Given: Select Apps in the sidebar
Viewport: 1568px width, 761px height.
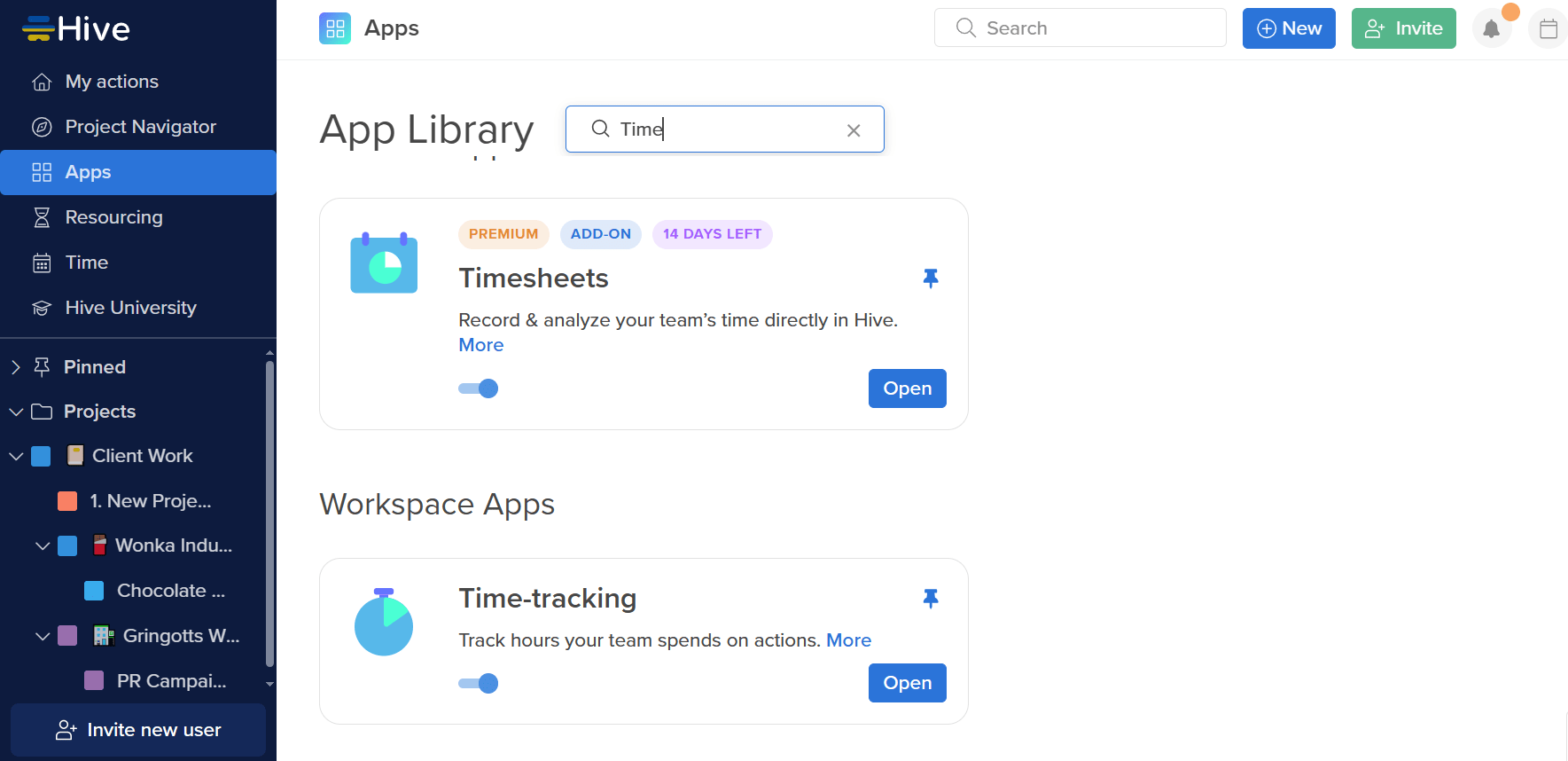Looking at the screenshot, I should 138,172.
